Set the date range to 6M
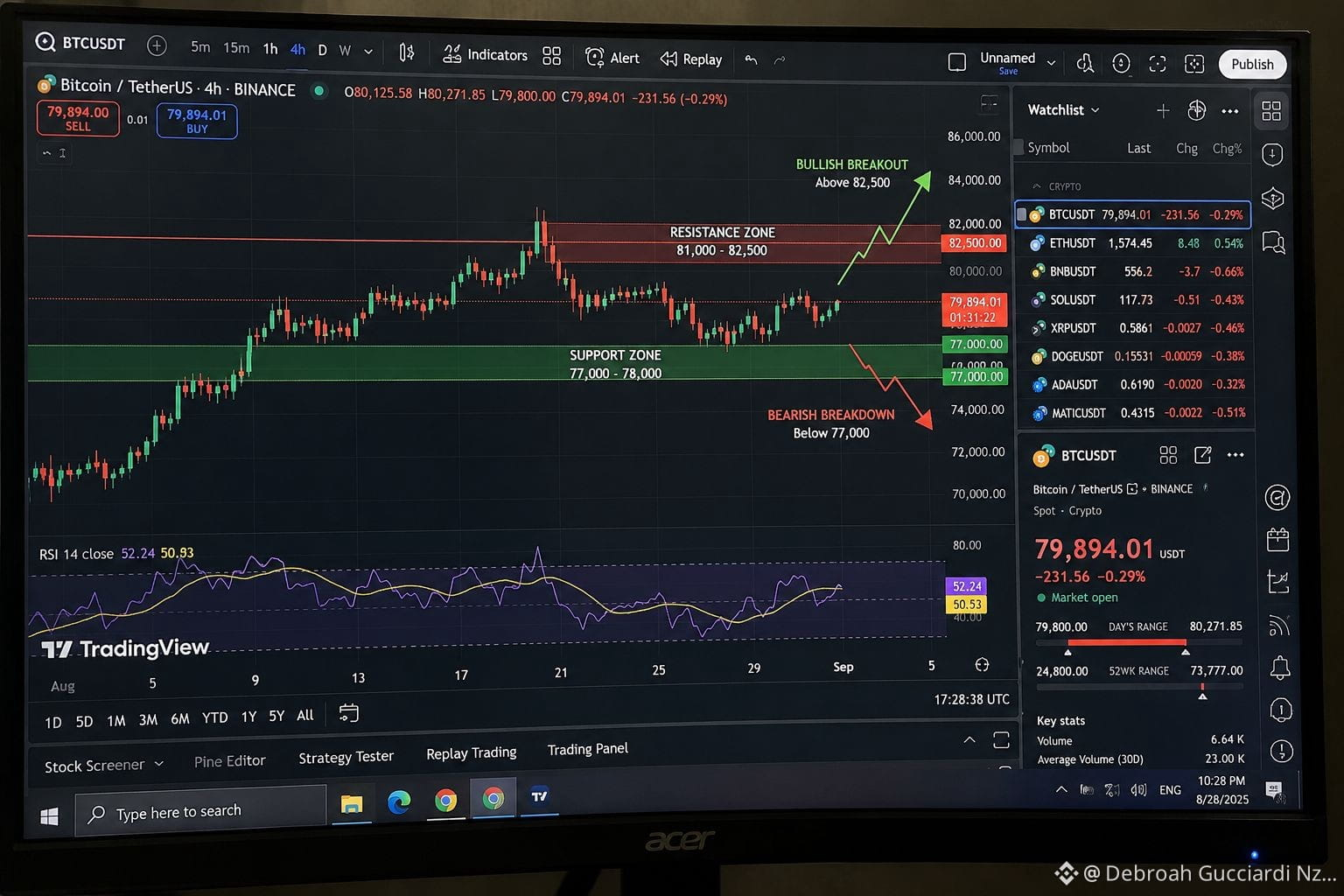Image resolution: width=1344 pixels, height=896 pixels. pos(180,718)
